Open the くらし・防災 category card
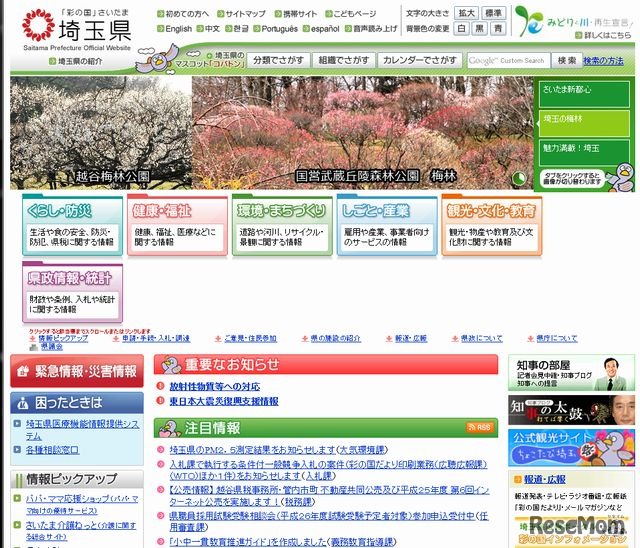640x548 pixels. pyautogui.click(x=73, y=225)
